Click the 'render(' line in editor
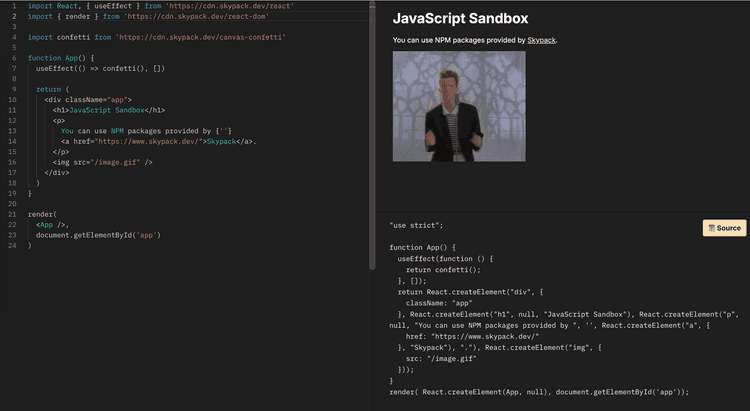The width and height of the screenshot is (750, 411). [42, 214]
